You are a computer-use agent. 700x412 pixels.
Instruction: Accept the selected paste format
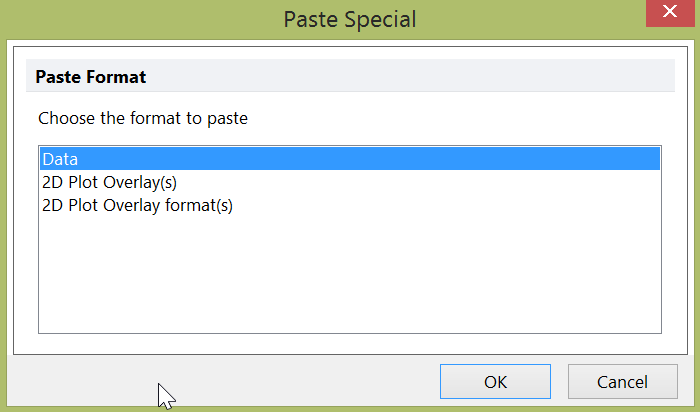(x=495, y=381)
